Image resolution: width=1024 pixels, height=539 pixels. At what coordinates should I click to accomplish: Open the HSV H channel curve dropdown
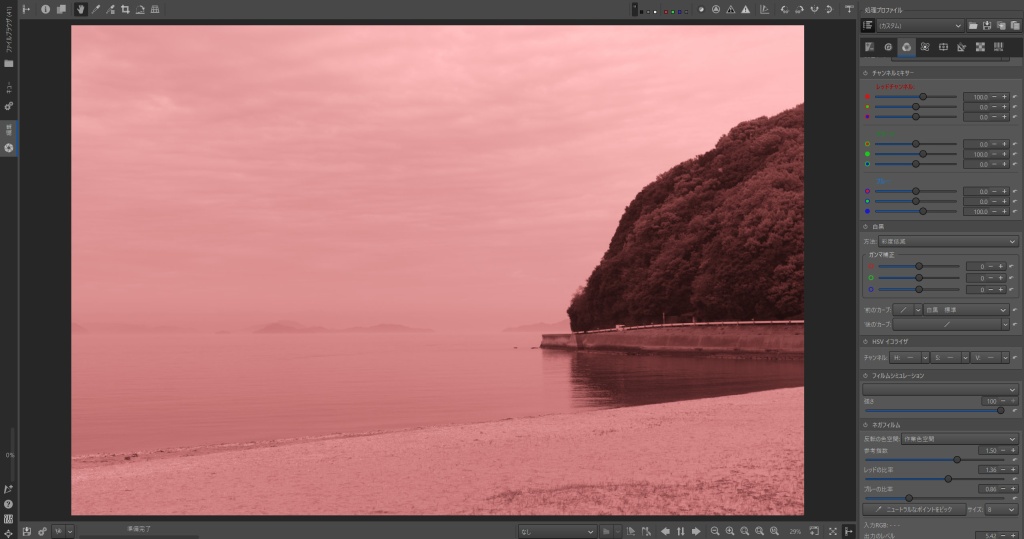coord(925,357)
